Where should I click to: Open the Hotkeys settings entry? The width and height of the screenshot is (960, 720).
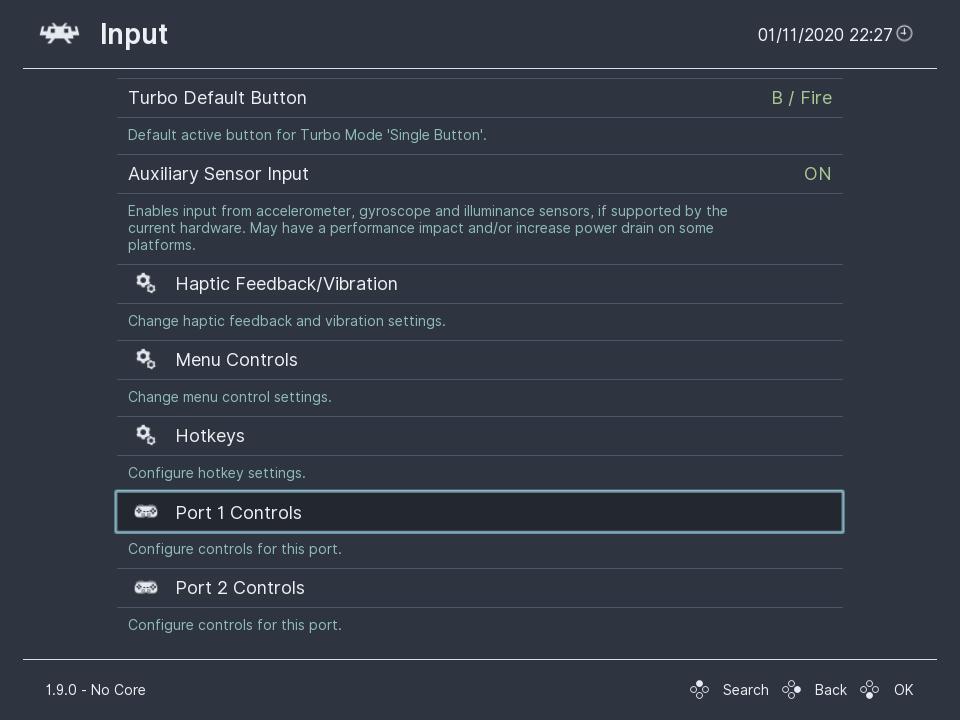pyautogui.click(x=479, y=436)
